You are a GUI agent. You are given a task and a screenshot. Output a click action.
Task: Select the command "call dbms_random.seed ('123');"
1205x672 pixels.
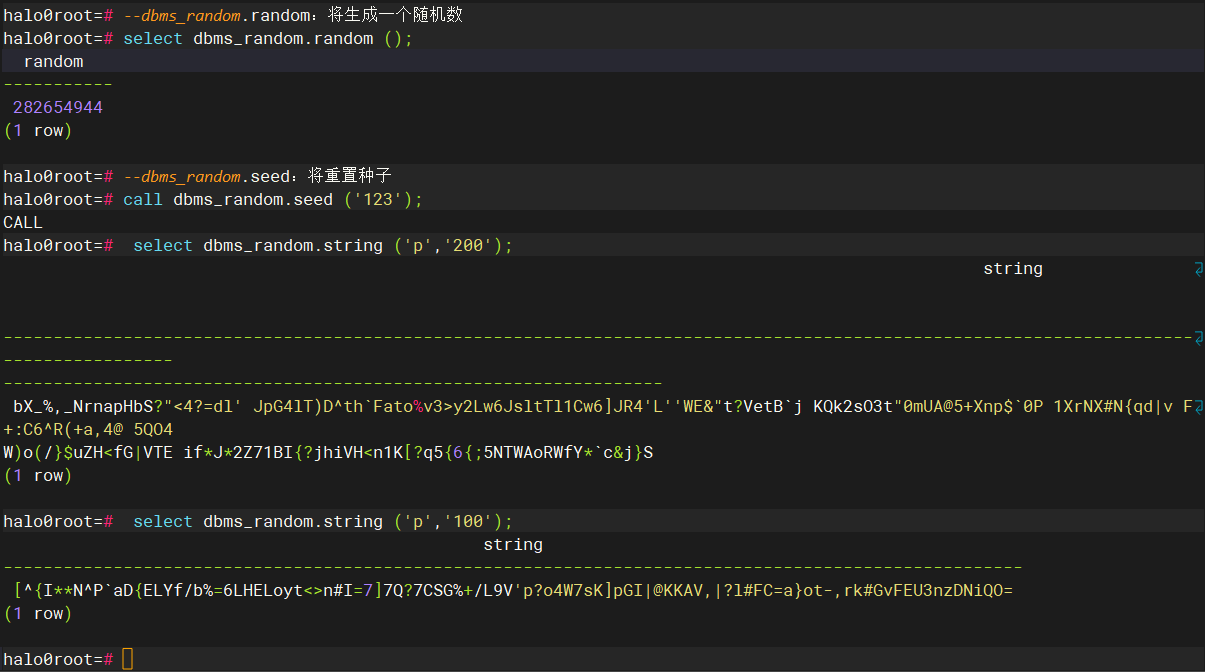click(273, 199)
